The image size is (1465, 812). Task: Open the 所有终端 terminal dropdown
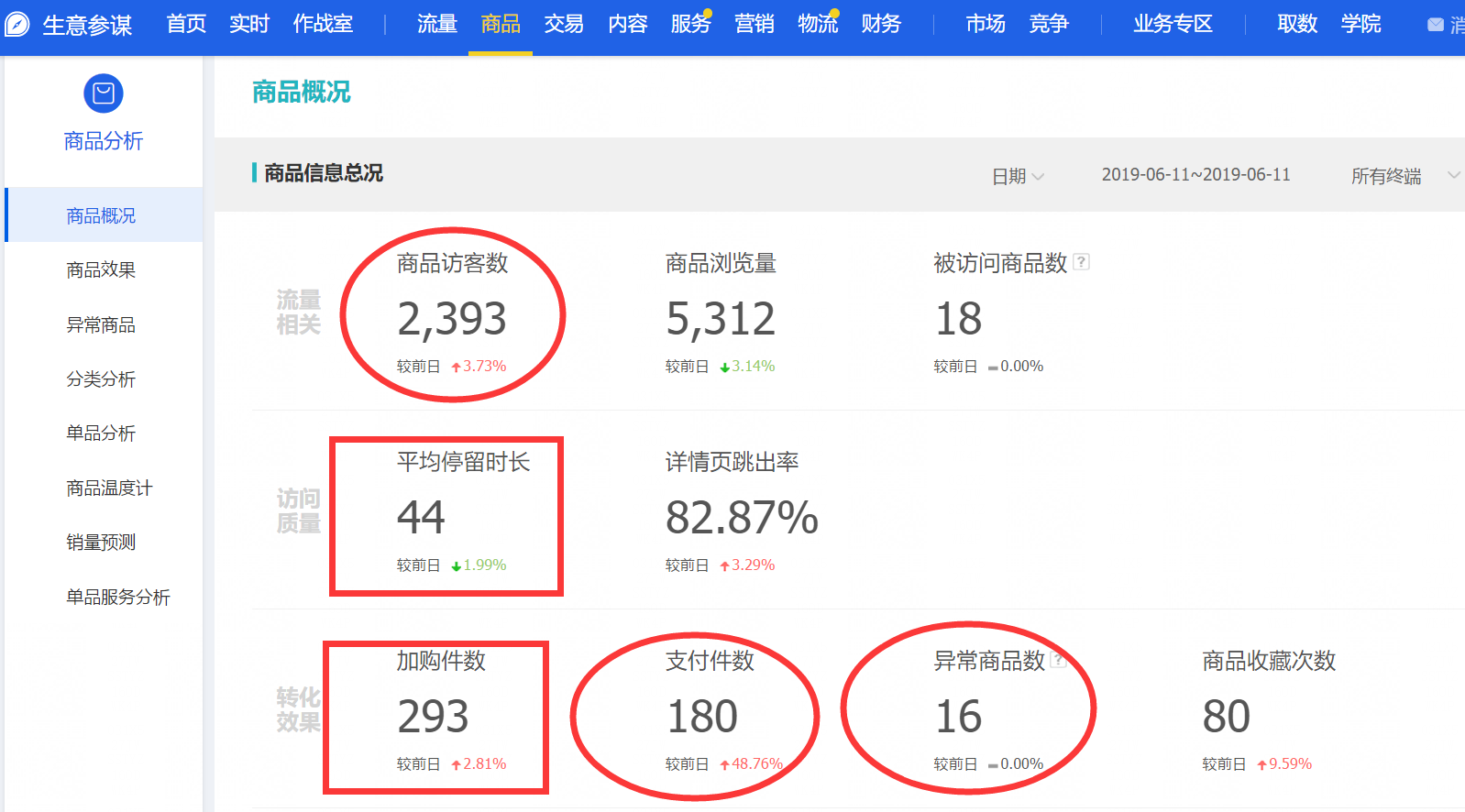point(1403,176)
